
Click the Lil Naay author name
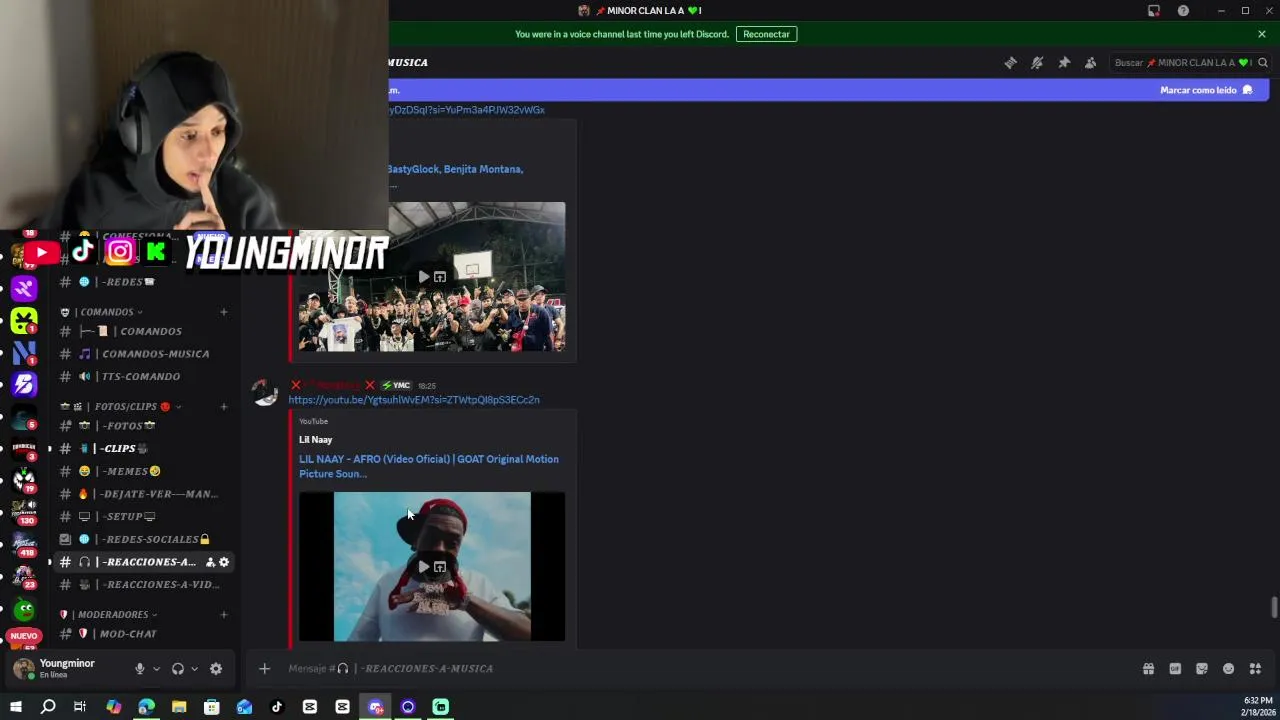pos(315,440)
